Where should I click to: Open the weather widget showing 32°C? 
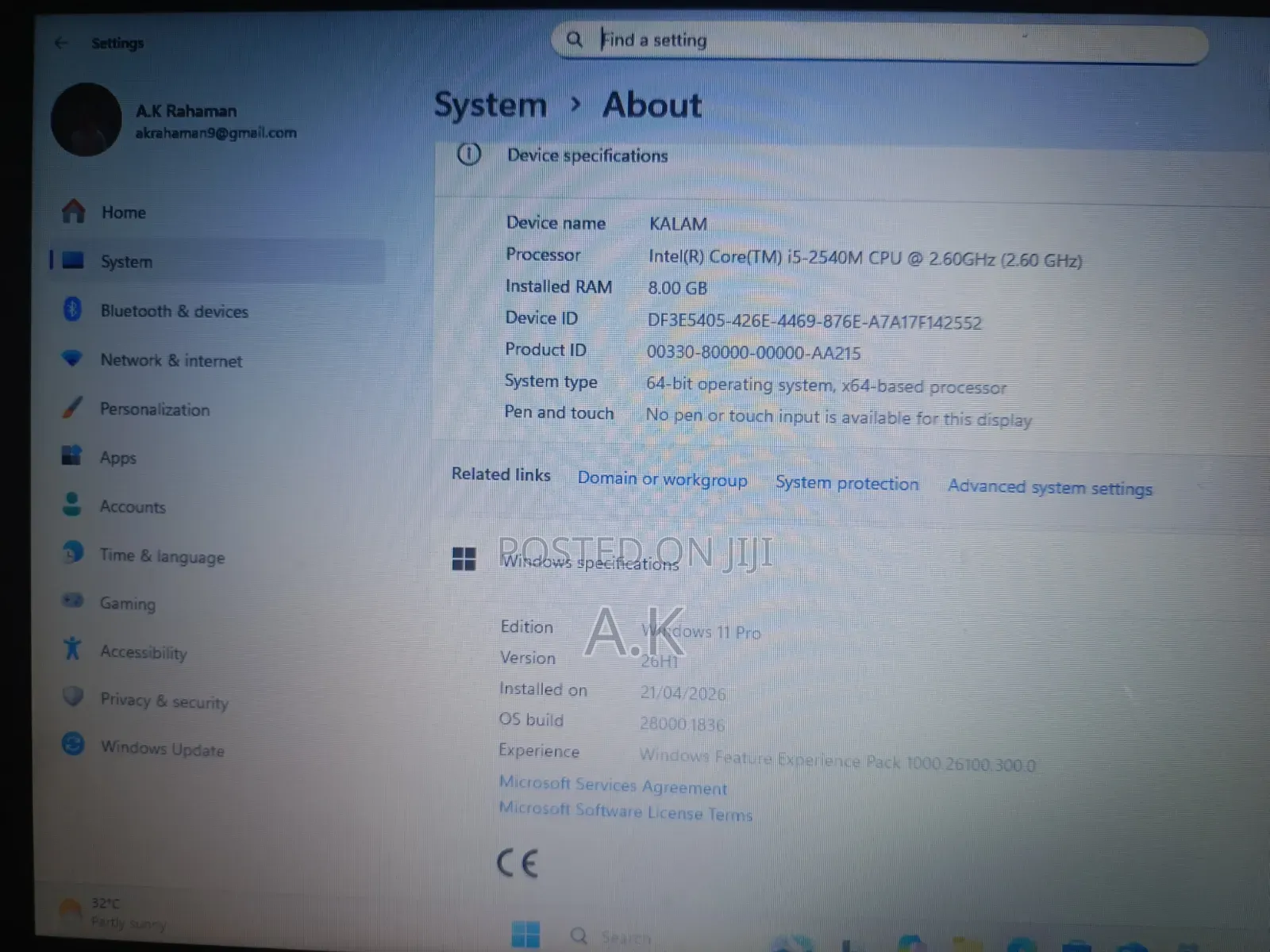pos(111,912)
